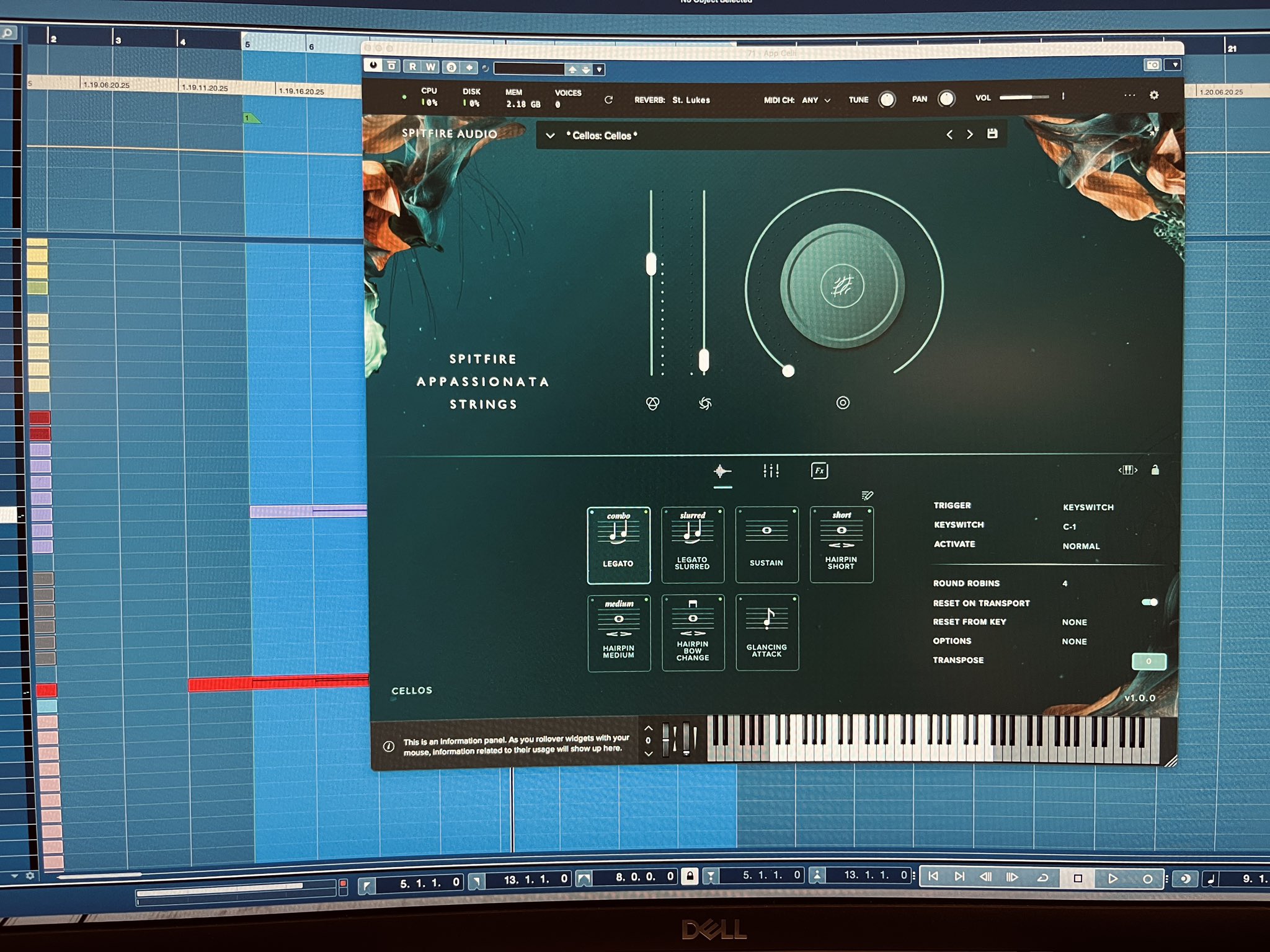The height and width of the screenshot is (952, 1270).
Task: Click the St. Lukes reverb label
Action: coord(691,100)
